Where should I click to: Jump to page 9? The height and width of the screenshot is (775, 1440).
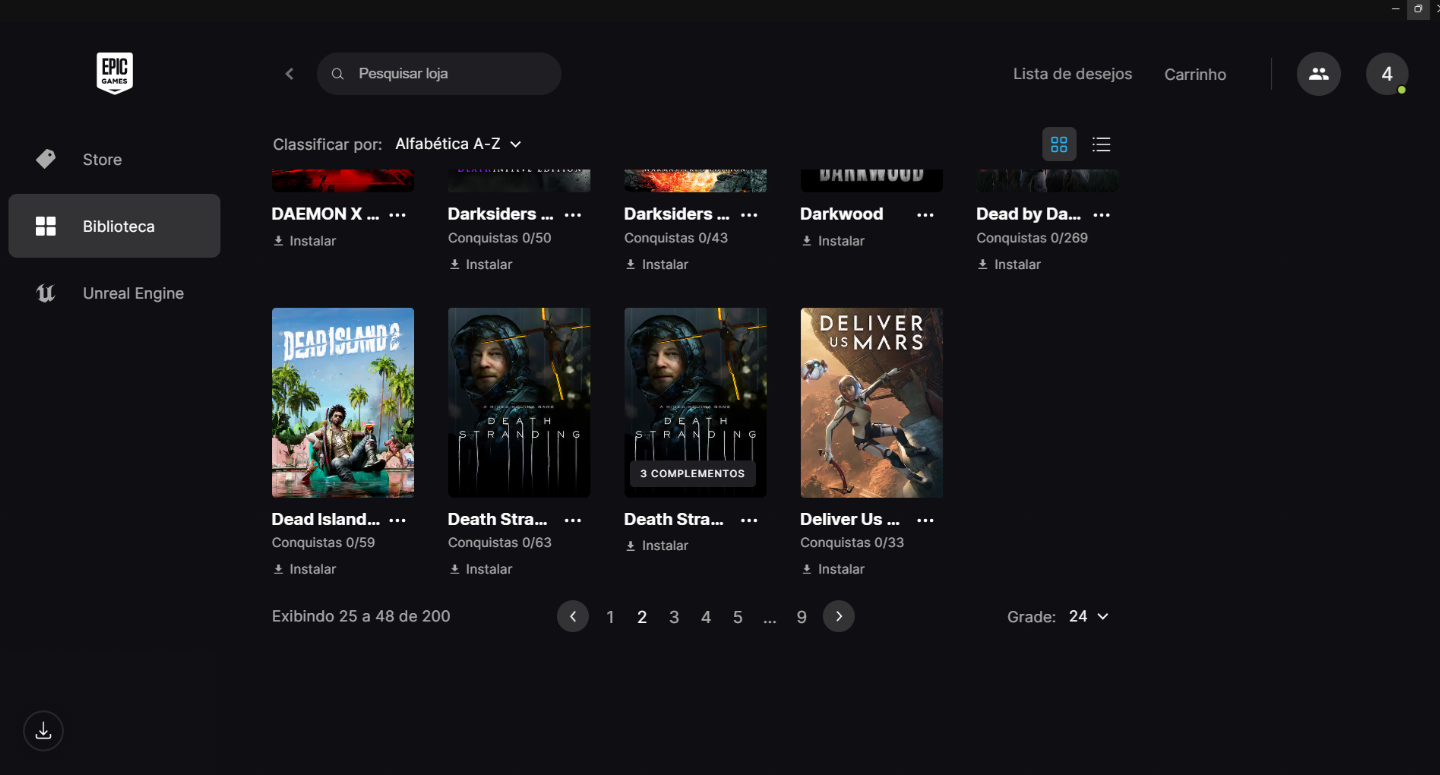click(x=801, y=617)
